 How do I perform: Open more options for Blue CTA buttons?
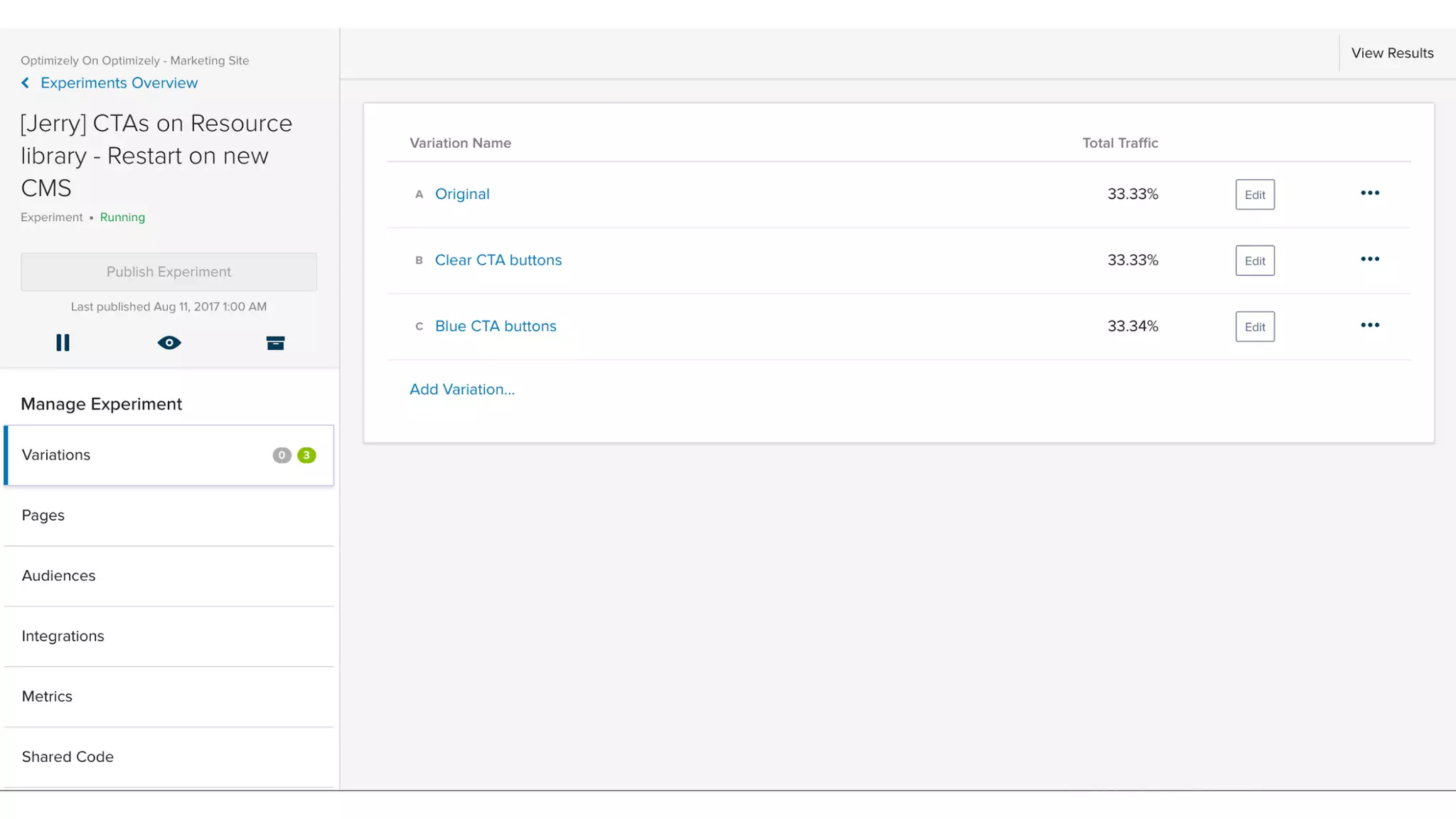(x=1369, y=326)
